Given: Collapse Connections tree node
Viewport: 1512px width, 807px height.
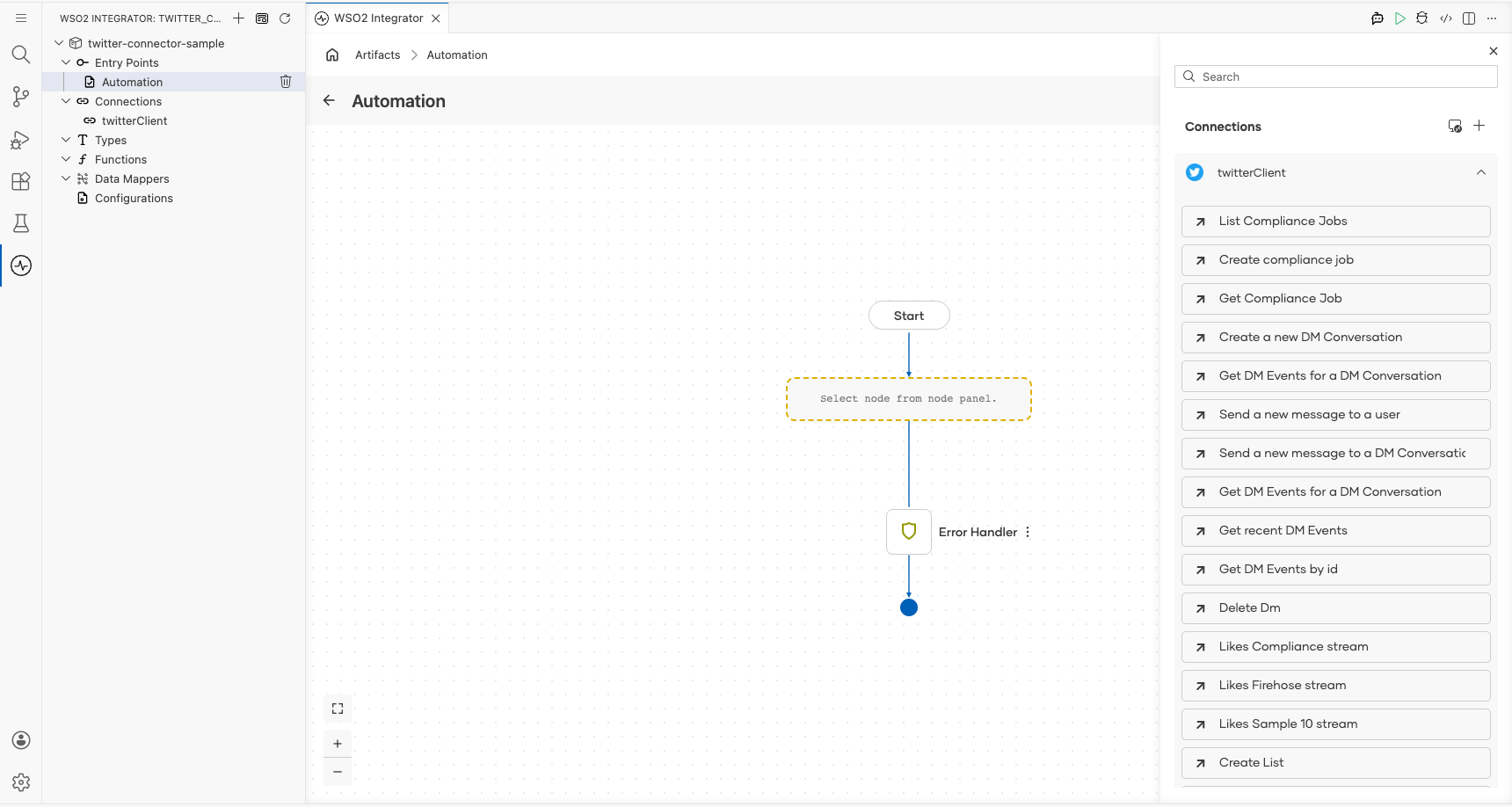Looking at the screenshot, I should (x=66, y=101).
